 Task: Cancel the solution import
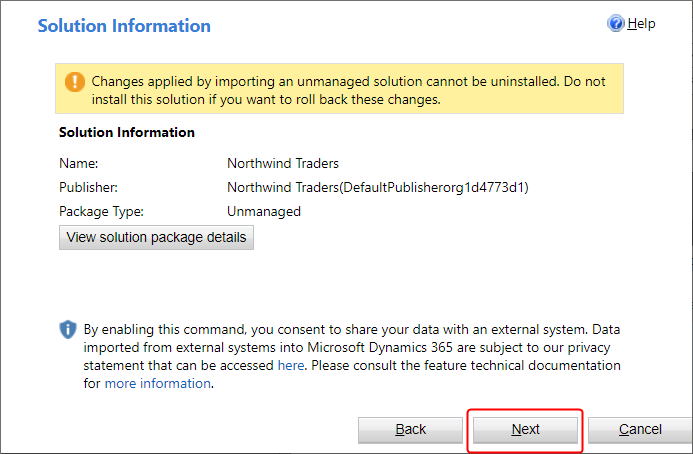[x=640, y=429]
